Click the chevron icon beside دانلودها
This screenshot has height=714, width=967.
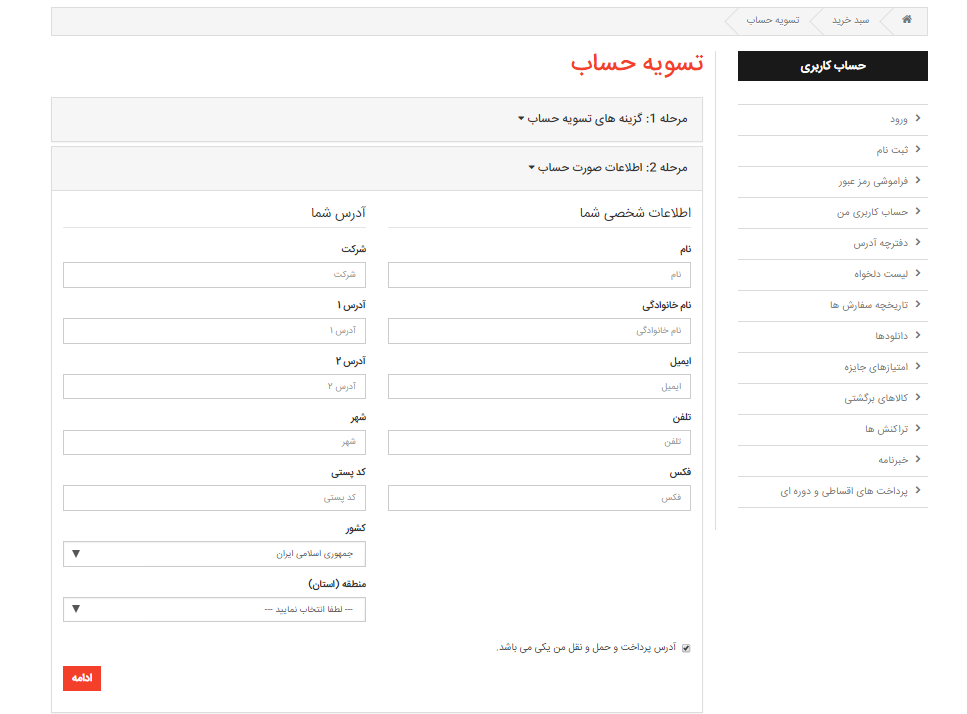(x=918, y=336)
